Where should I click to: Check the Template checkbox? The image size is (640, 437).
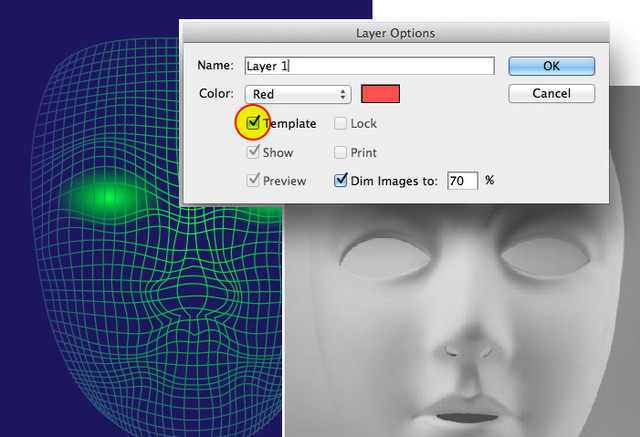(x=253, y=124)
